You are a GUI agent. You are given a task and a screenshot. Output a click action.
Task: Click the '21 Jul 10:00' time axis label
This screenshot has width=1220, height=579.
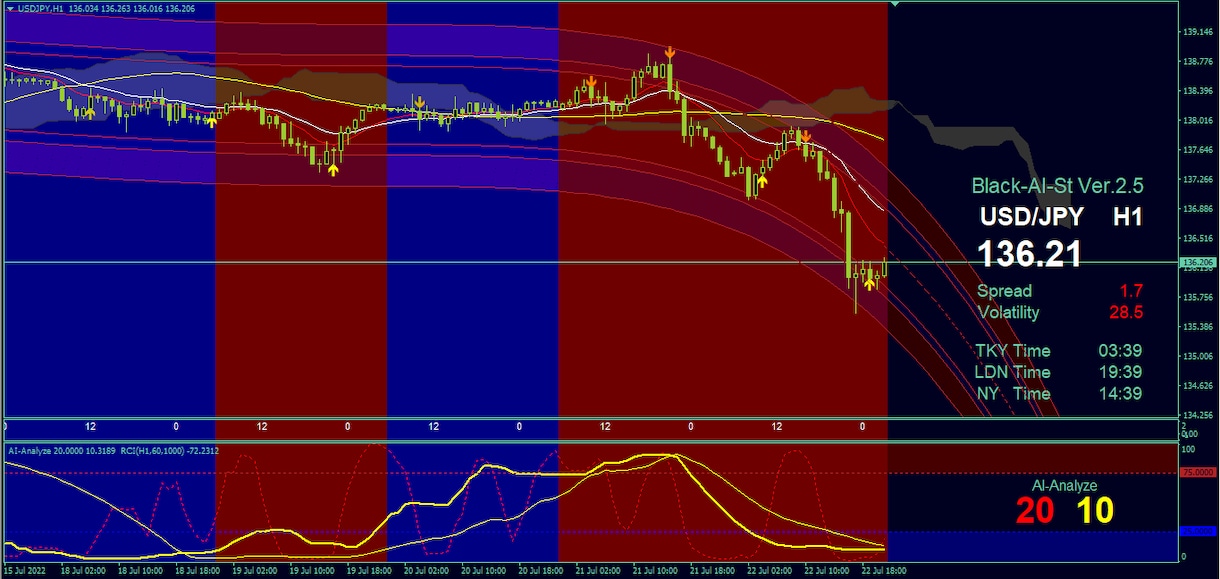(x=654, y=570)
